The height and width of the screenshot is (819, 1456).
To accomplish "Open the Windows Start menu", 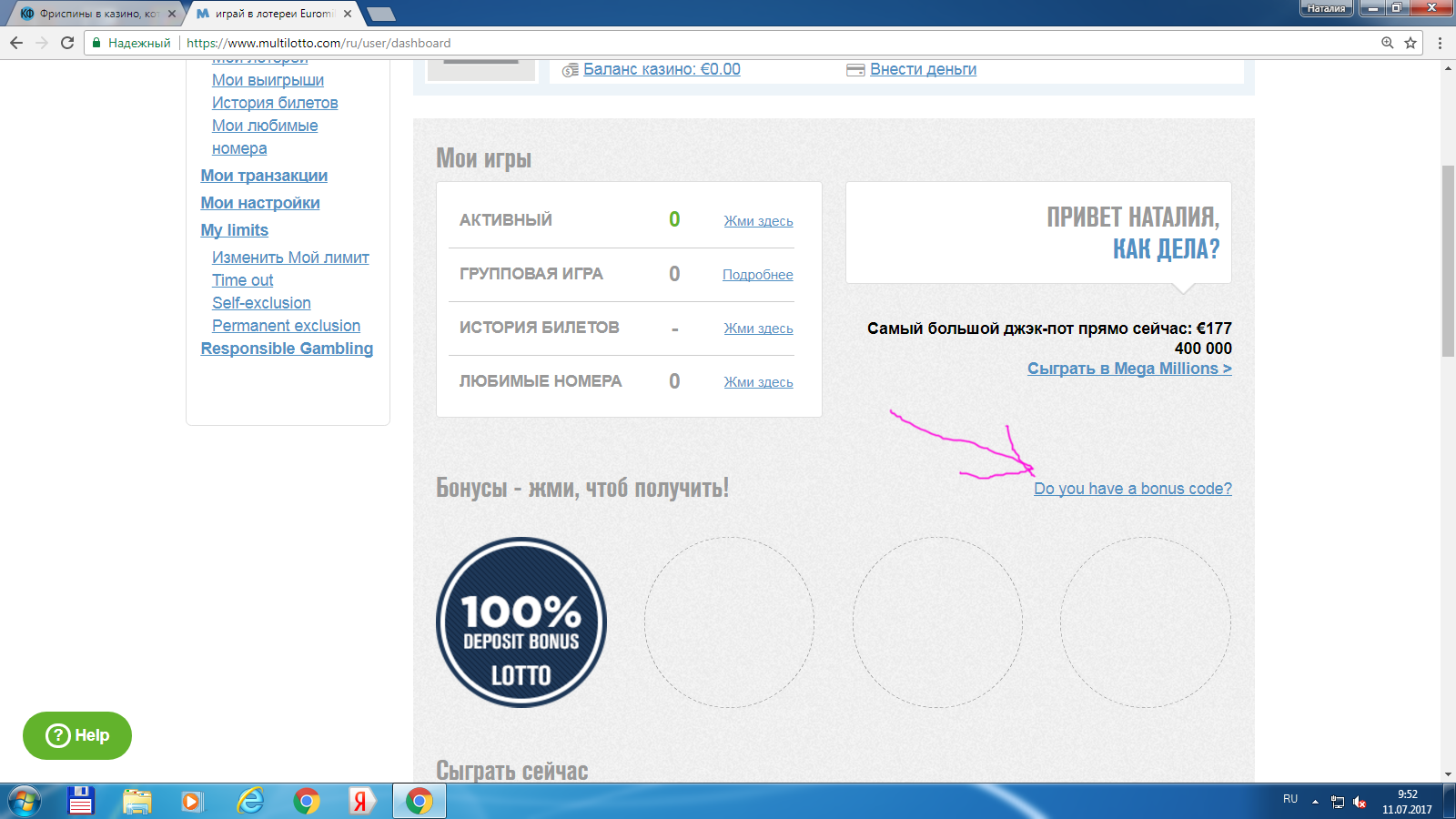I will pyautogui.click(x=25, y=802).
